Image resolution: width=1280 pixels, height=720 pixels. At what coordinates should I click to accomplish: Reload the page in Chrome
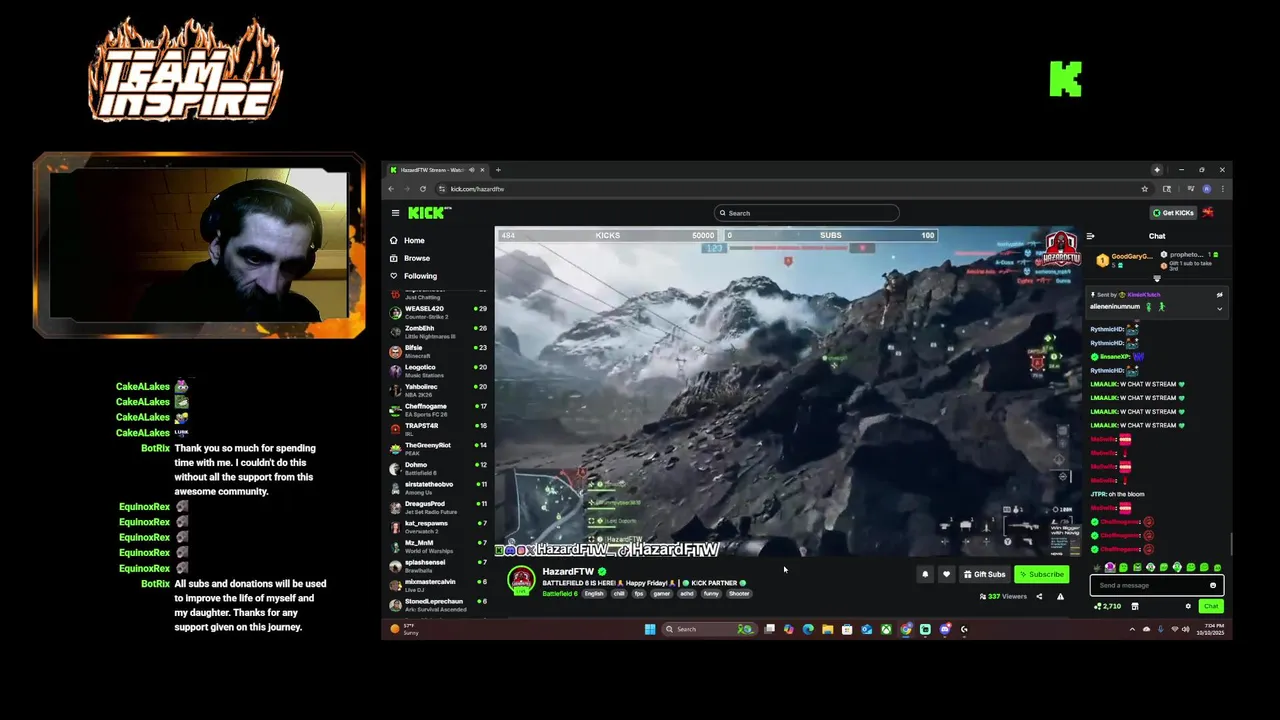coord(423,189)
